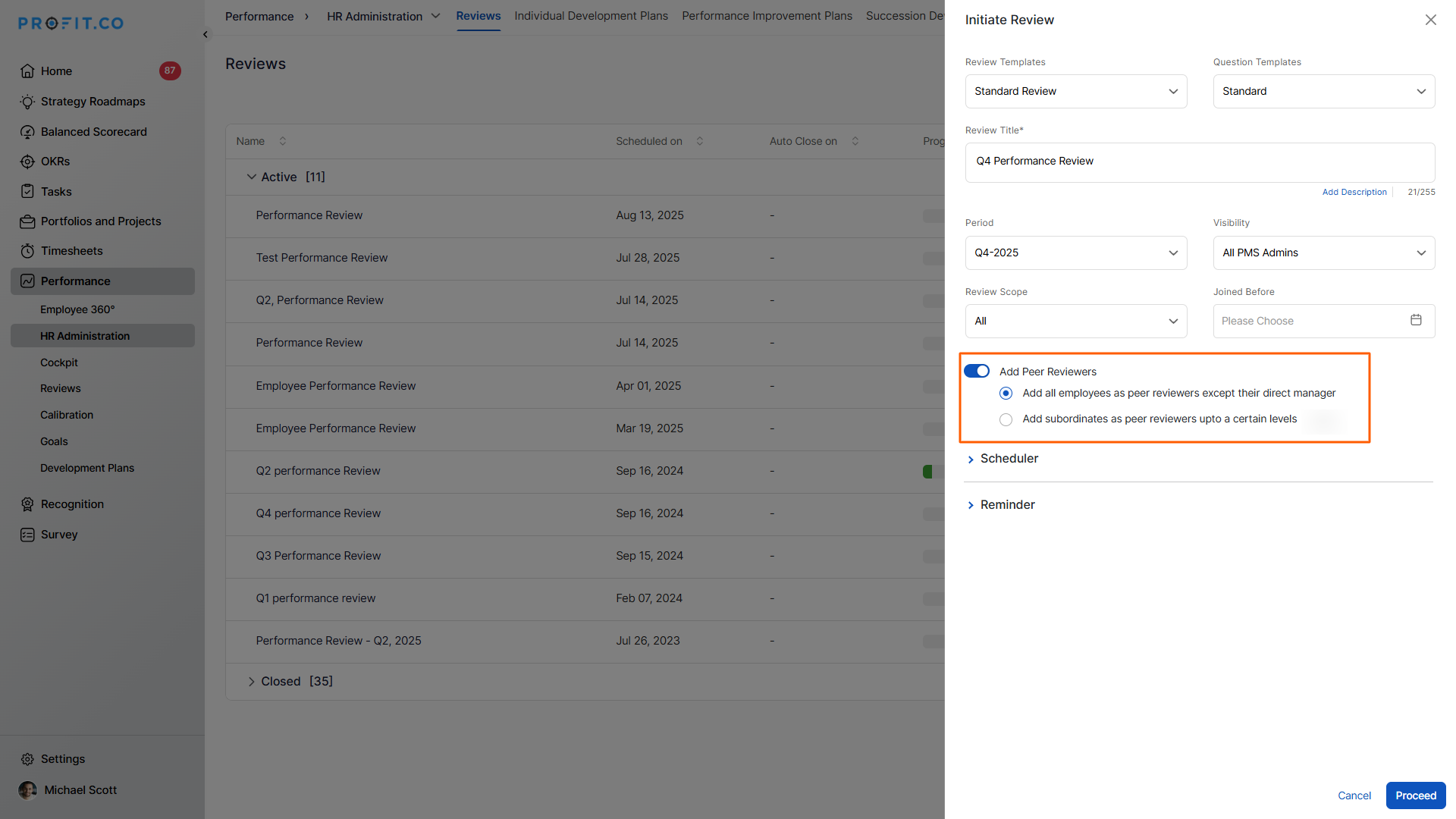Collapse sidebar with the arrow icon
1456x819 pixels.
pos(206,35)
